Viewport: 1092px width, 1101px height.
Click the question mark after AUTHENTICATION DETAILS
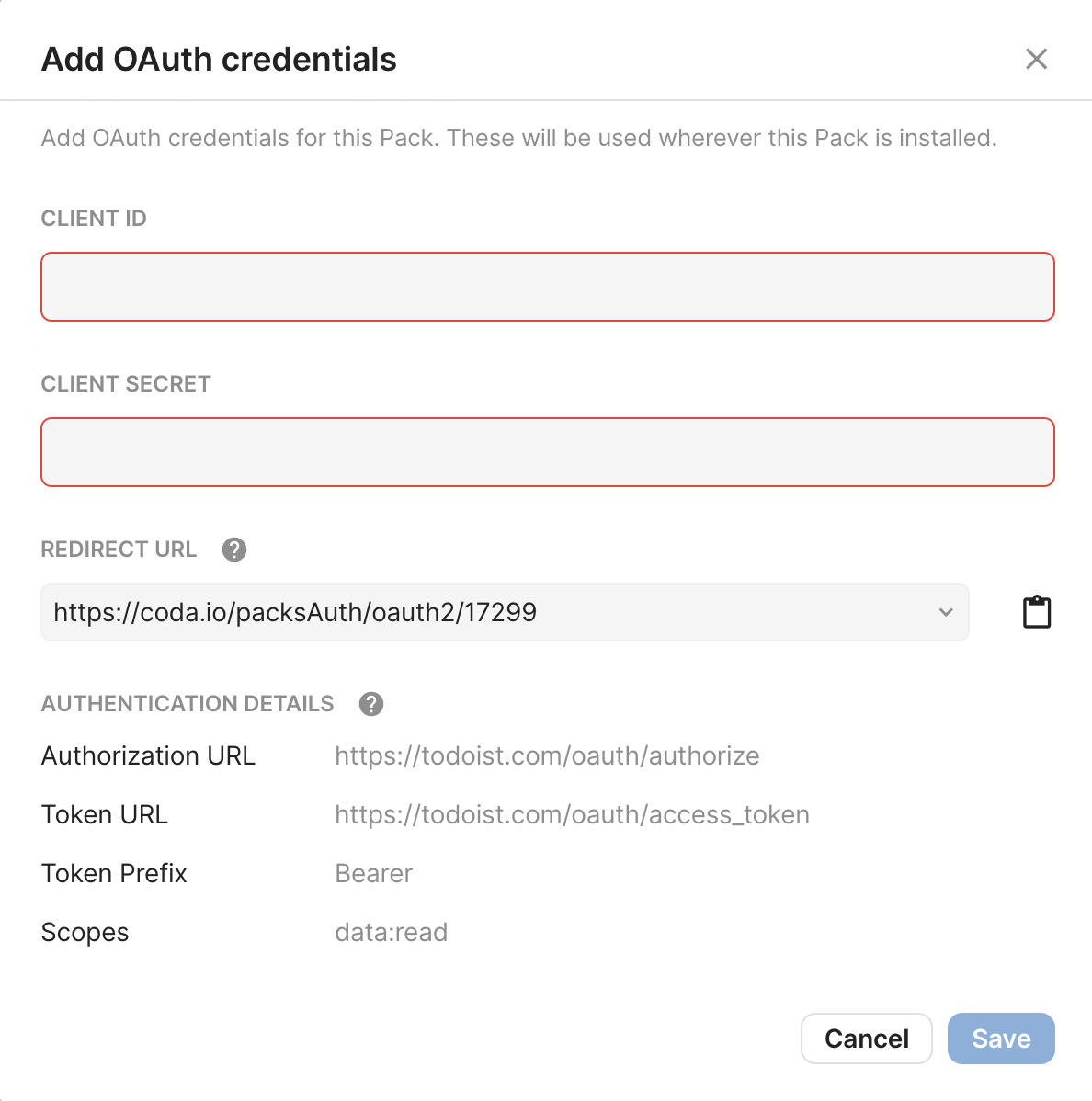[371, 703]
